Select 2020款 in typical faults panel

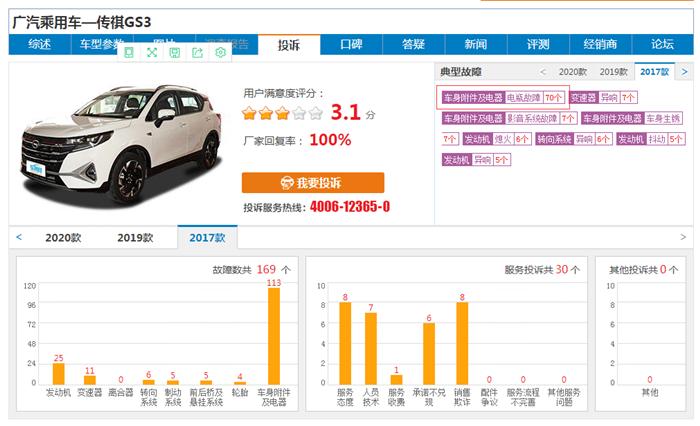pyautogui.click(x=572, y=72)
